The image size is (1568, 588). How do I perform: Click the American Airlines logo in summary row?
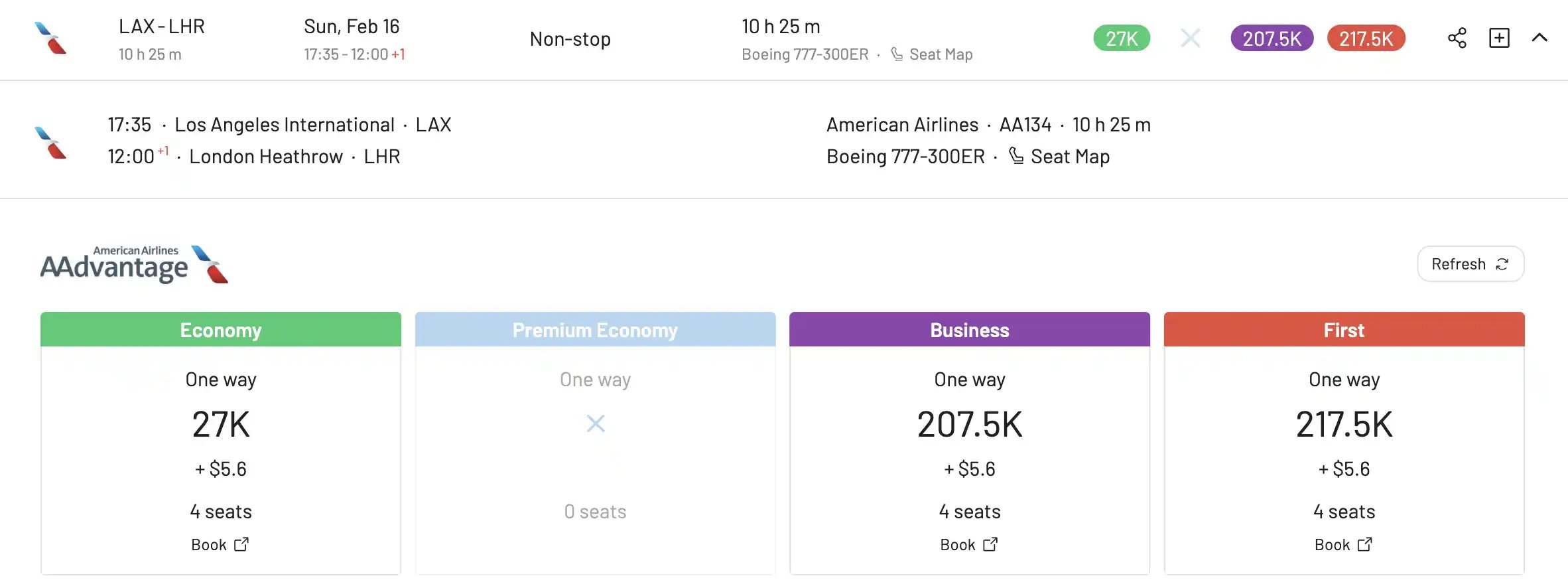50,38
